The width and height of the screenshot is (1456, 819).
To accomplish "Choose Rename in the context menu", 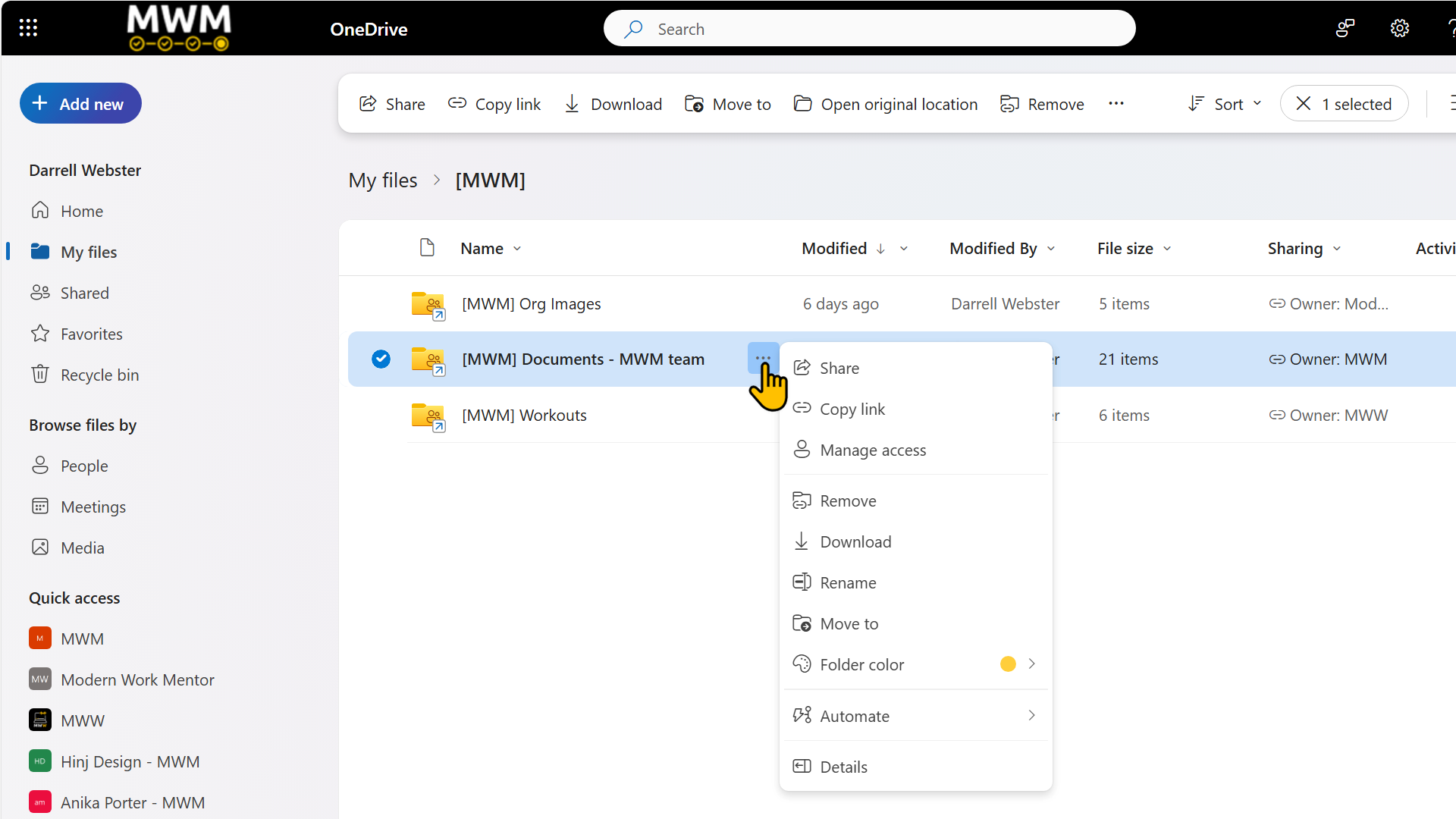I will [x=848, y=582].
